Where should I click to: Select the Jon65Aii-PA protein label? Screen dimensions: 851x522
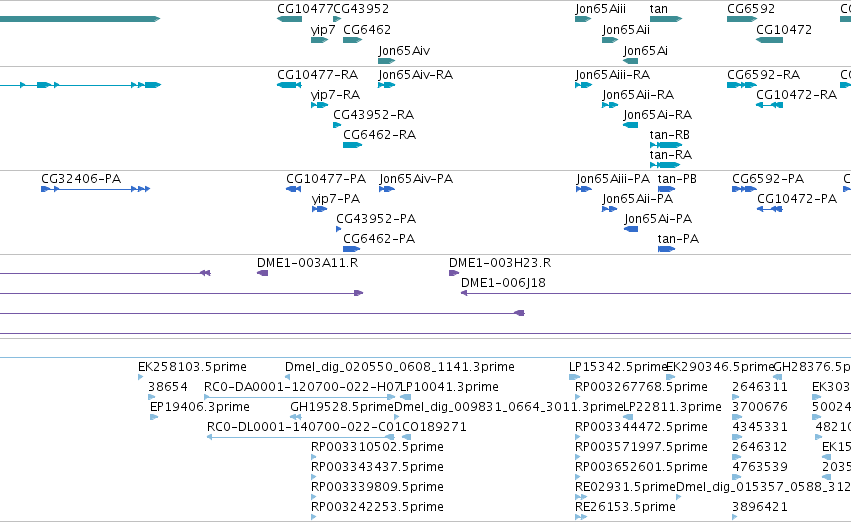point(638,199)
